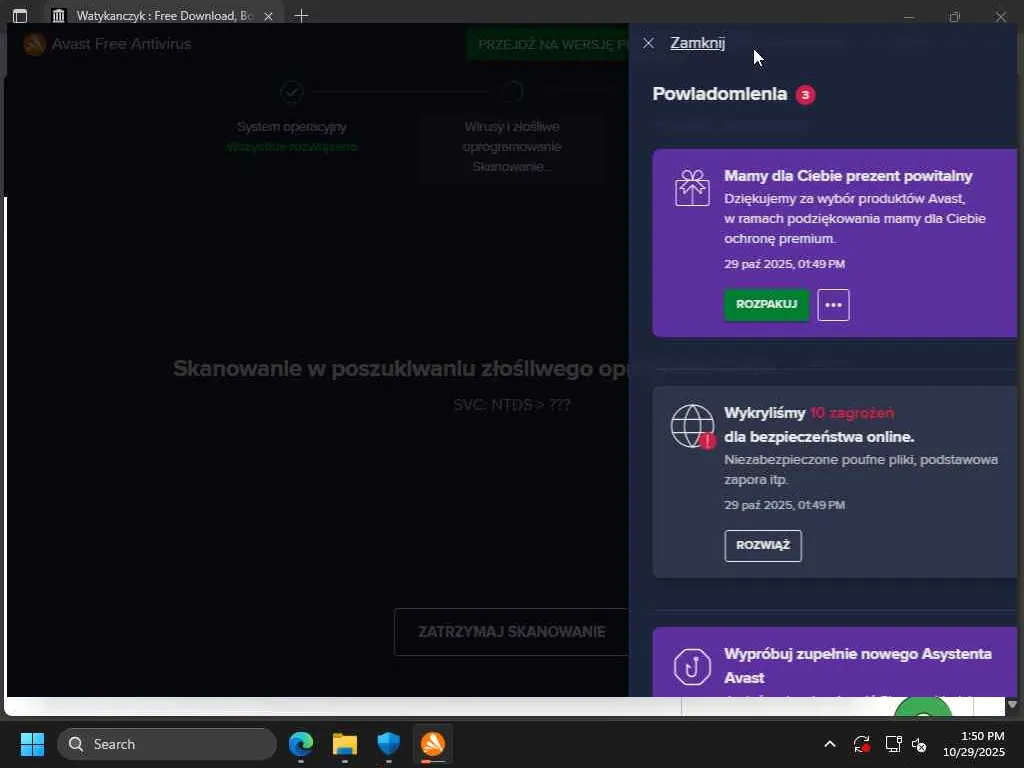The width and height of the screenshot is (1024, 768).
Task: Open the Windows Start menu
Action: 32,744
